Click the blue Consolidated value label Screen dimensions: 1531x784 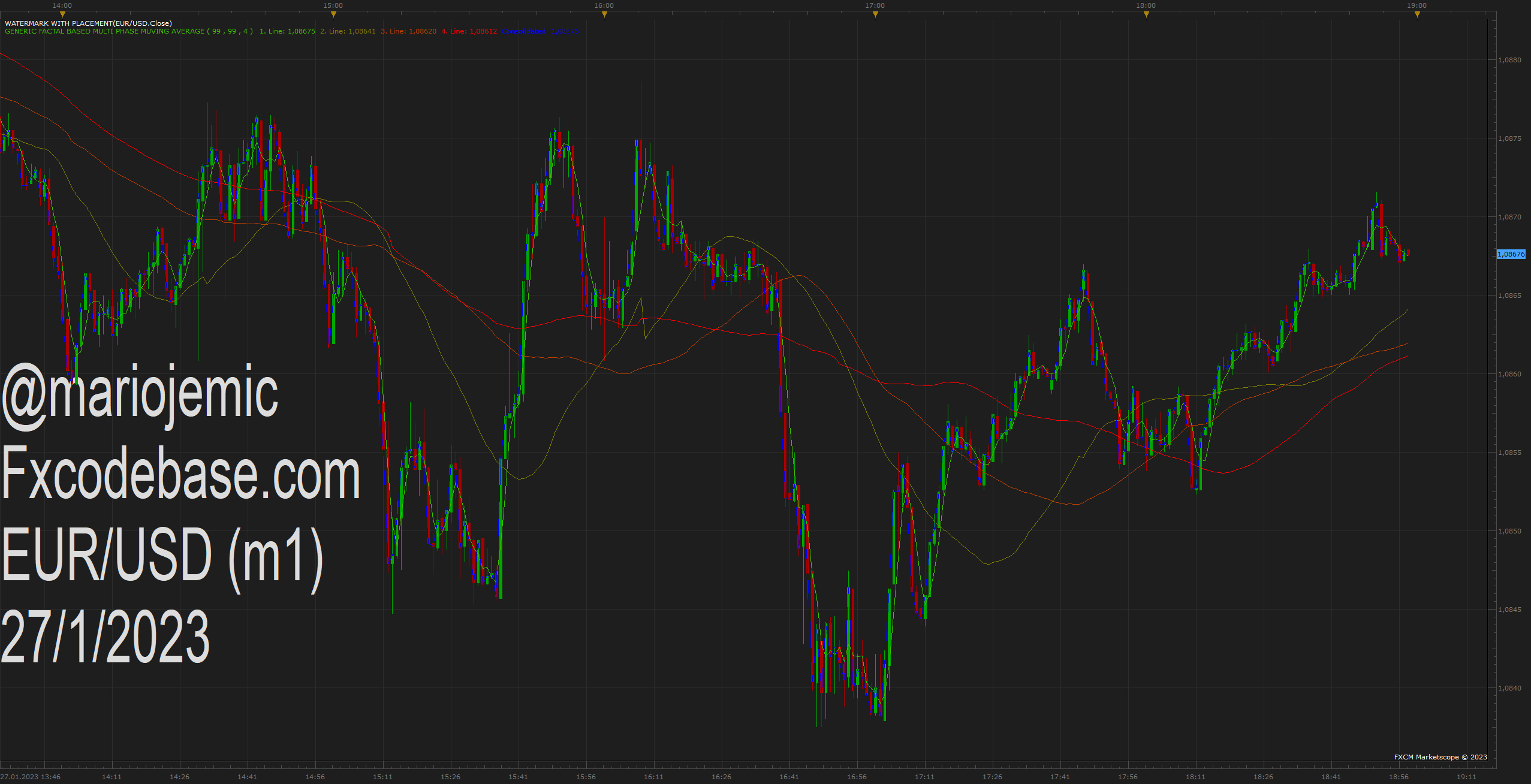click(x=541, y=31)
